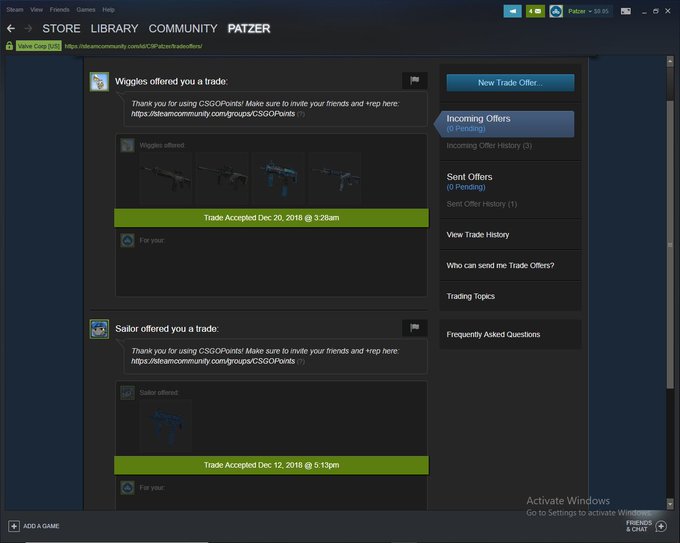
Task: Go to the COMMUNITY tab
Action: coord(183,29)
